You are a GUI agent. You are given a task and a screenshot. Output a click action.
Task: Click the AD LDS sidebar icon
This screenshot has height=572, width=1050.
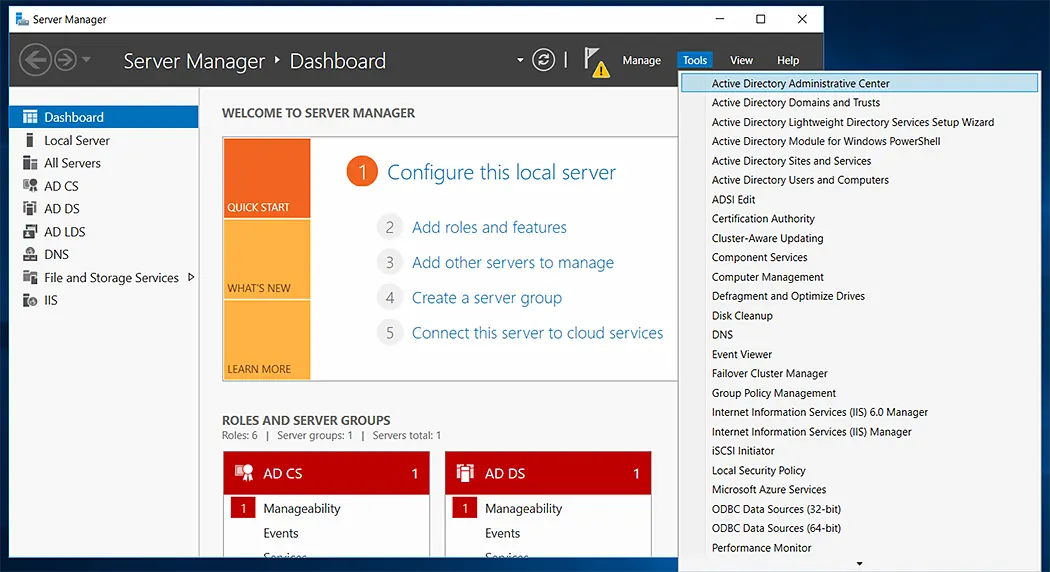pos(30,232)
